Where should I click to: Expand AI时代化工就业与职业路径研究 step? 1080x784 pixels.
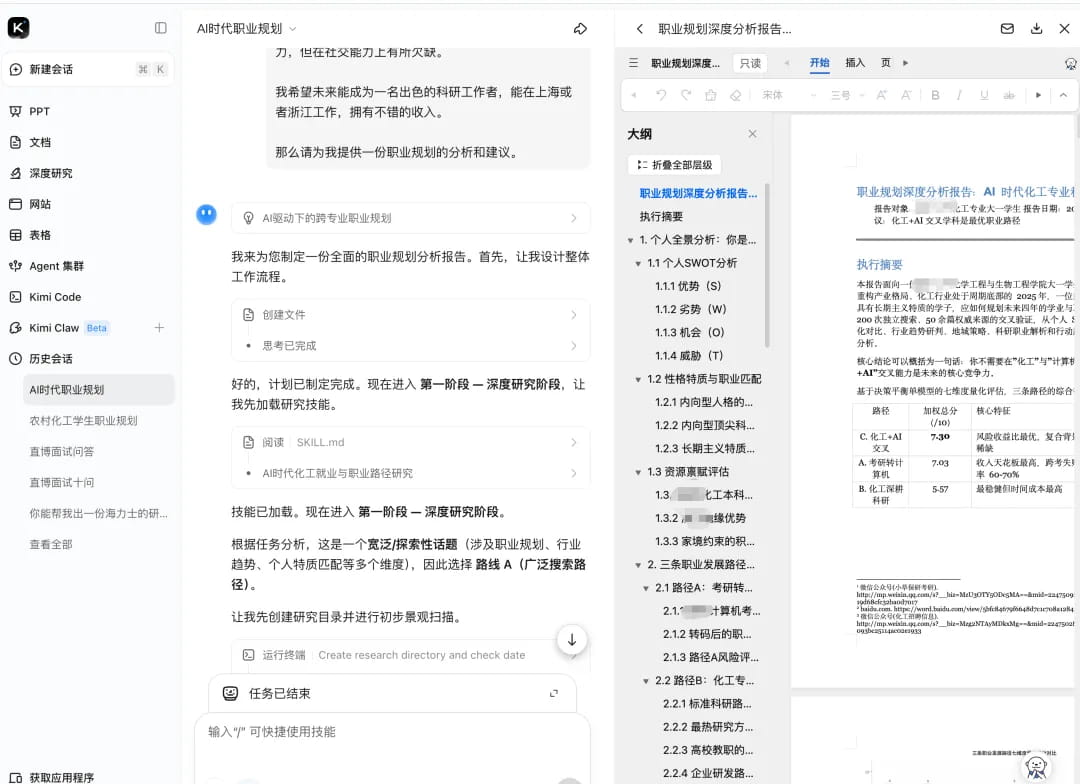pos(411,473)
